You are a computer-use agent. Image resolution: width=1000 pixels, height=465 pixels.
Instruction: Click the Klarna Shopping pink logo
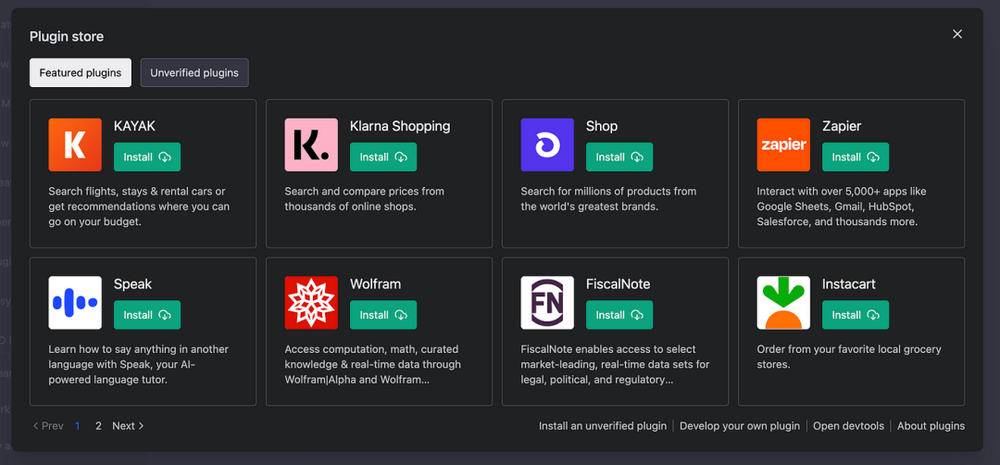tap(311, 145)
